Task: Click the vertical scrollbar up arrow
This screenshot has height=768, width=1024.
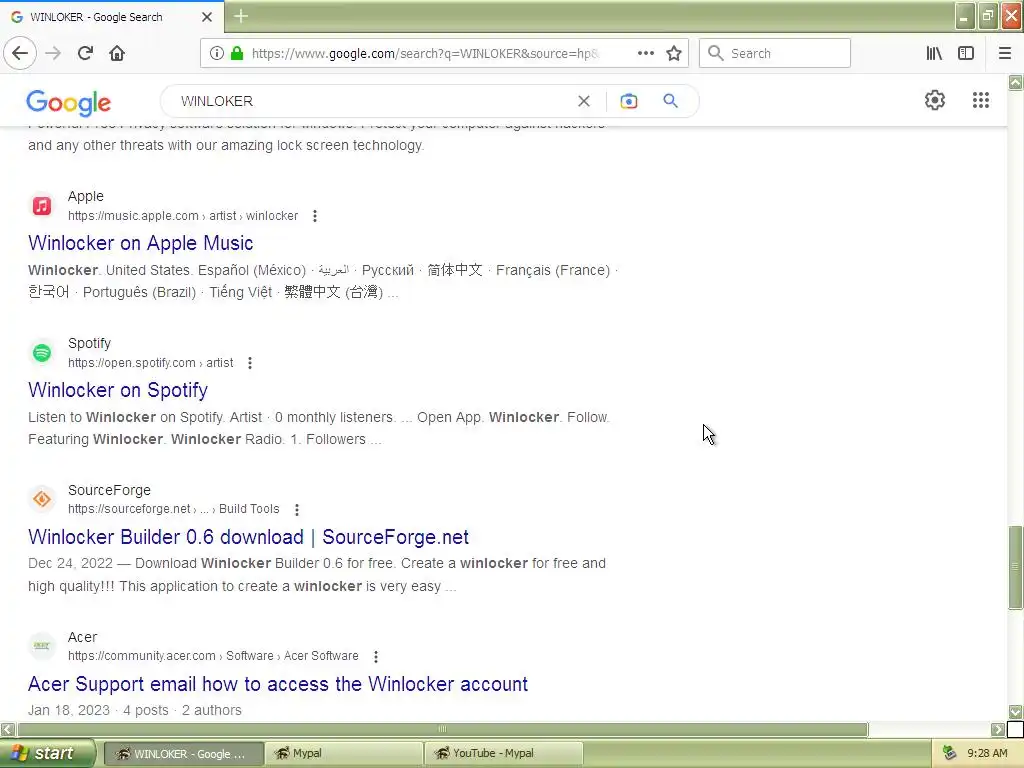Action: point(1015,82)
